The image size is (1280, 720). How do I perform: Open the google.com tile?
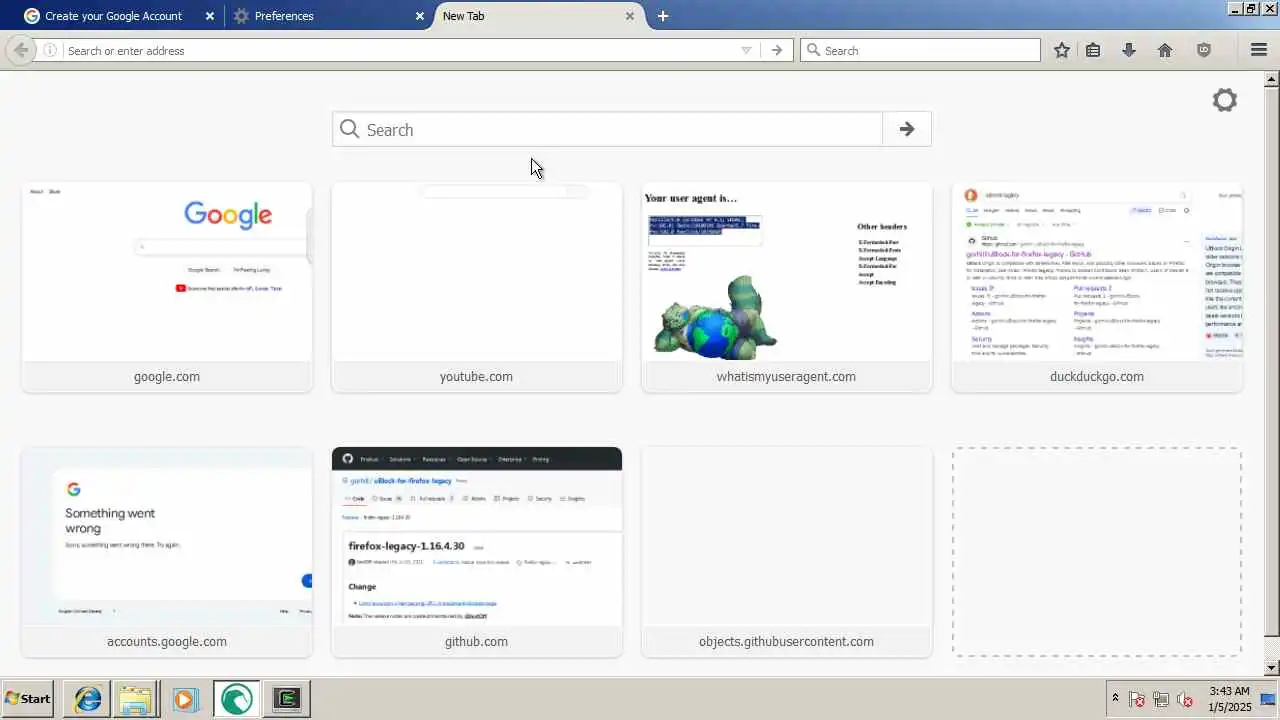[x=167, y=287]
